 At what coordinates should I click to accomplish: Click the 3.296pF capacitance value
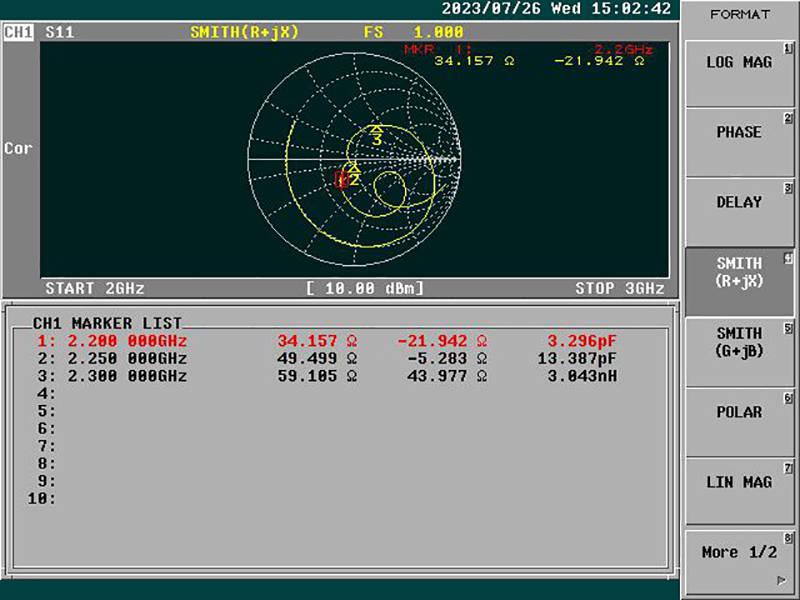click(582, 341)
